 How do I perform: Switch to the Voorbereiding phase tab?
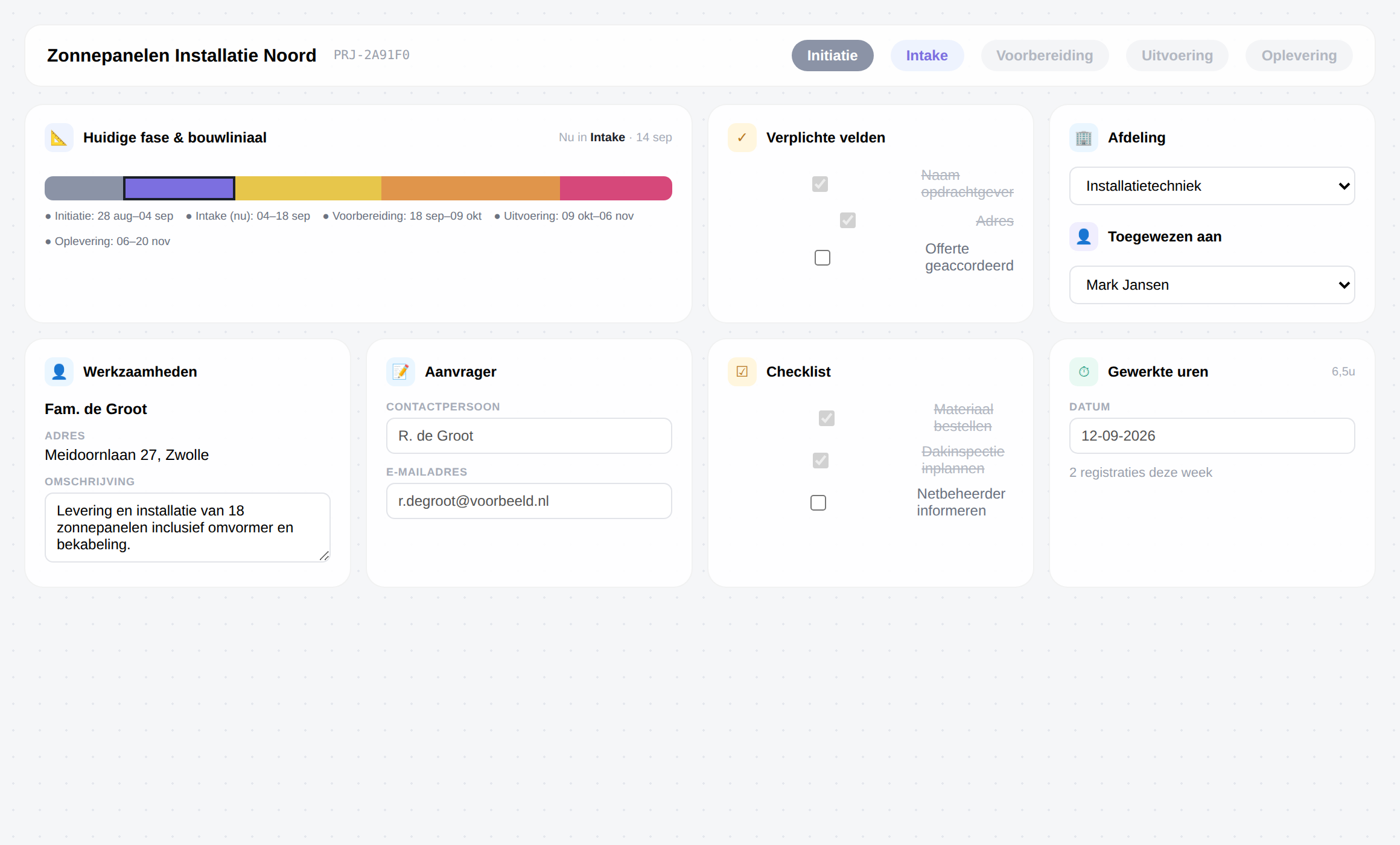[1045, 56]
